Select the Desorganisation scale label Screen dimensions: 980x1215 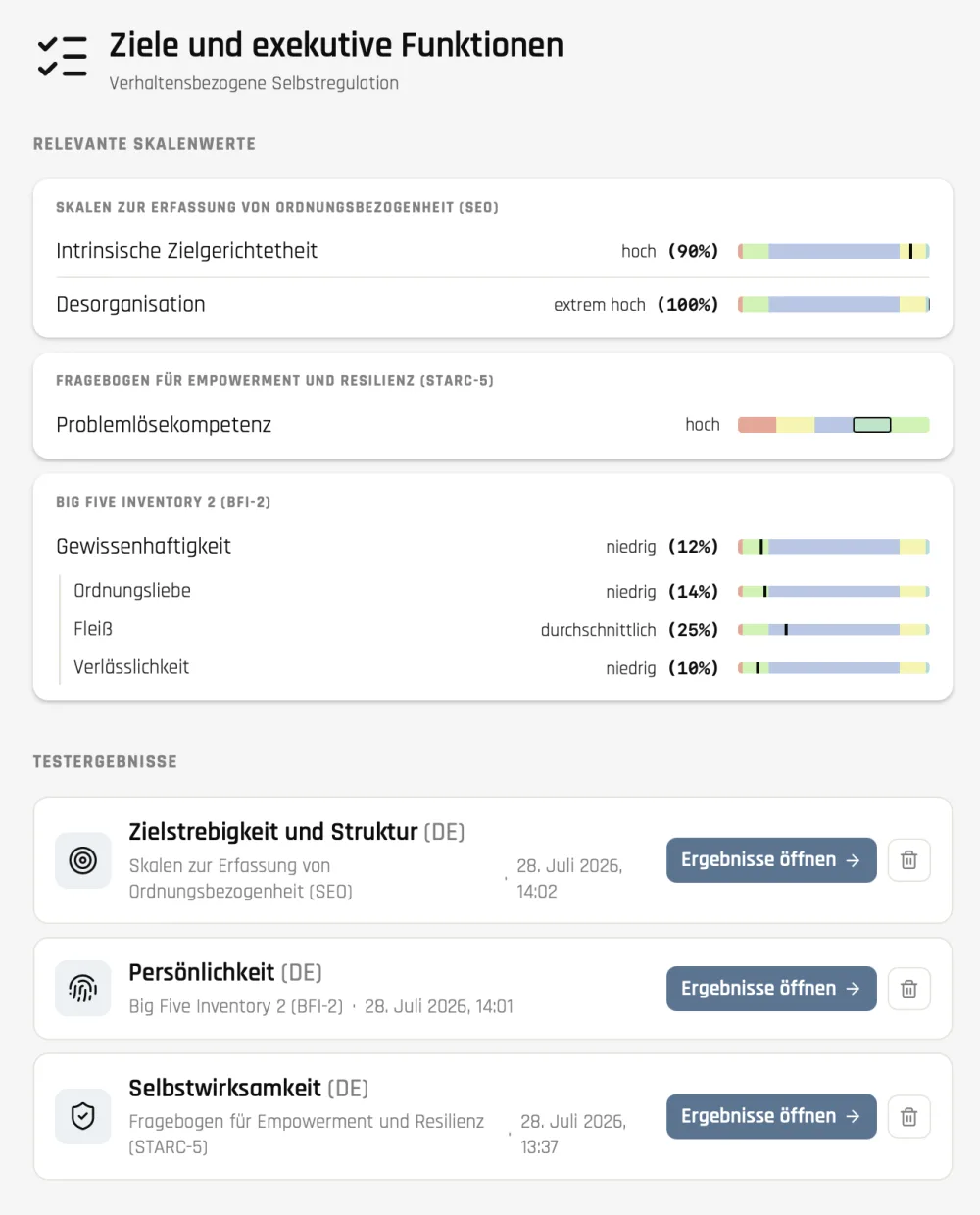click(x=130, y=305)
